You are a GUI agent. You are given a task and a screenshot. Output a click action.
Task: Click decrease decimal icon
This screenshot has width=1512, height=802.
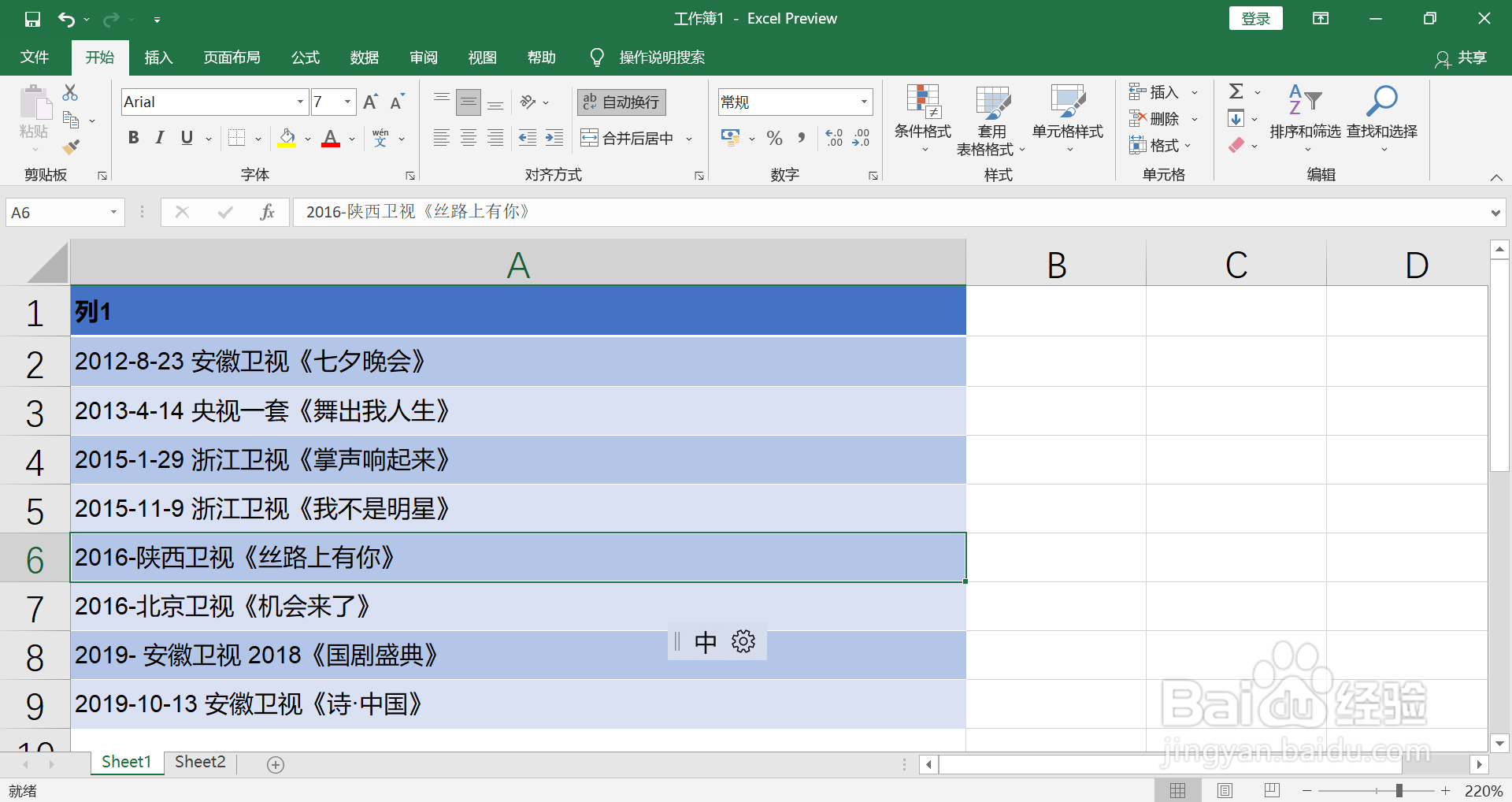point(861,138)
